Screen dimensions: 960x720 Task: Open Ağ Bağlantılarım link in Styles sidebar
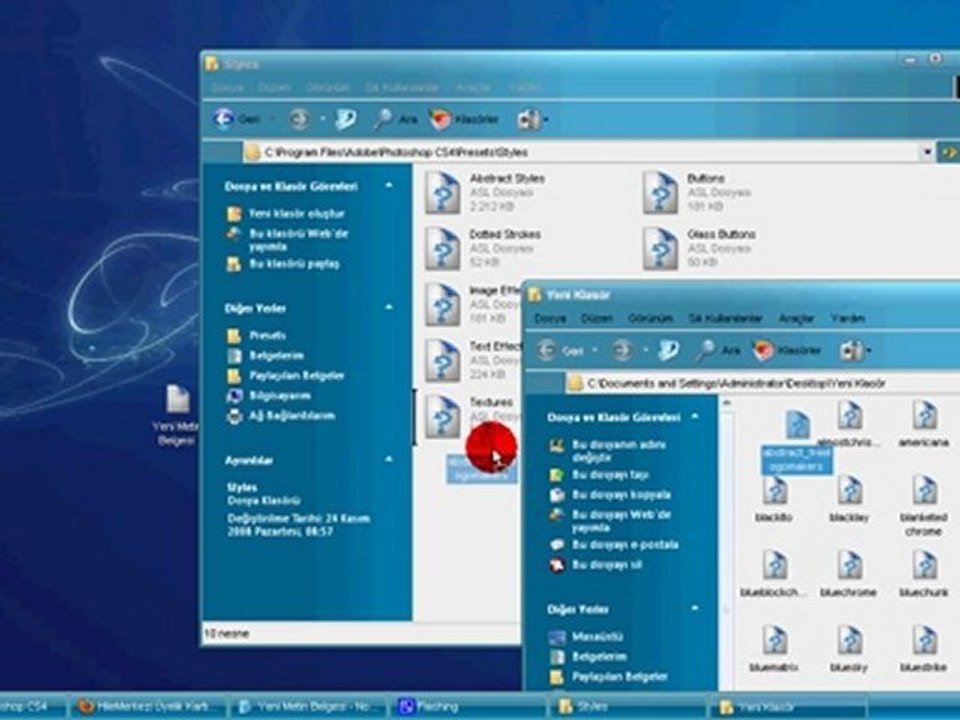point(281,416)
